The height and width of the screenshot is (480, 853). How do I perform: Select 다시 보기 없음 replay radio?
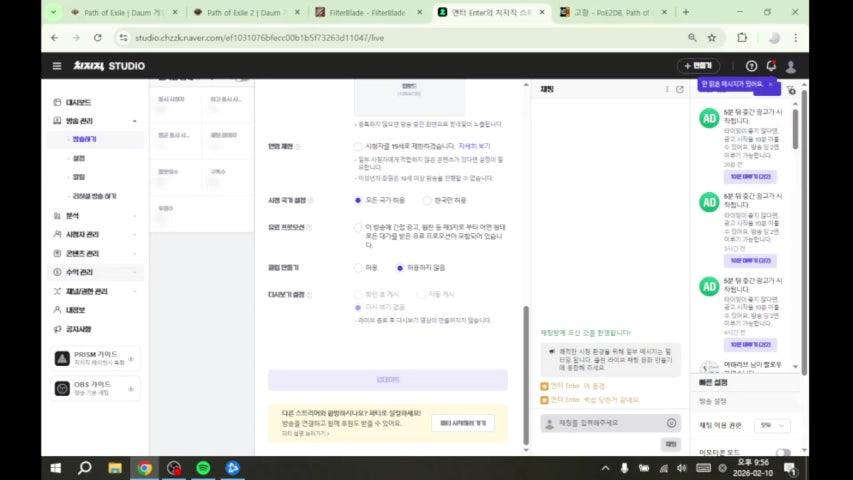(357, 307)
